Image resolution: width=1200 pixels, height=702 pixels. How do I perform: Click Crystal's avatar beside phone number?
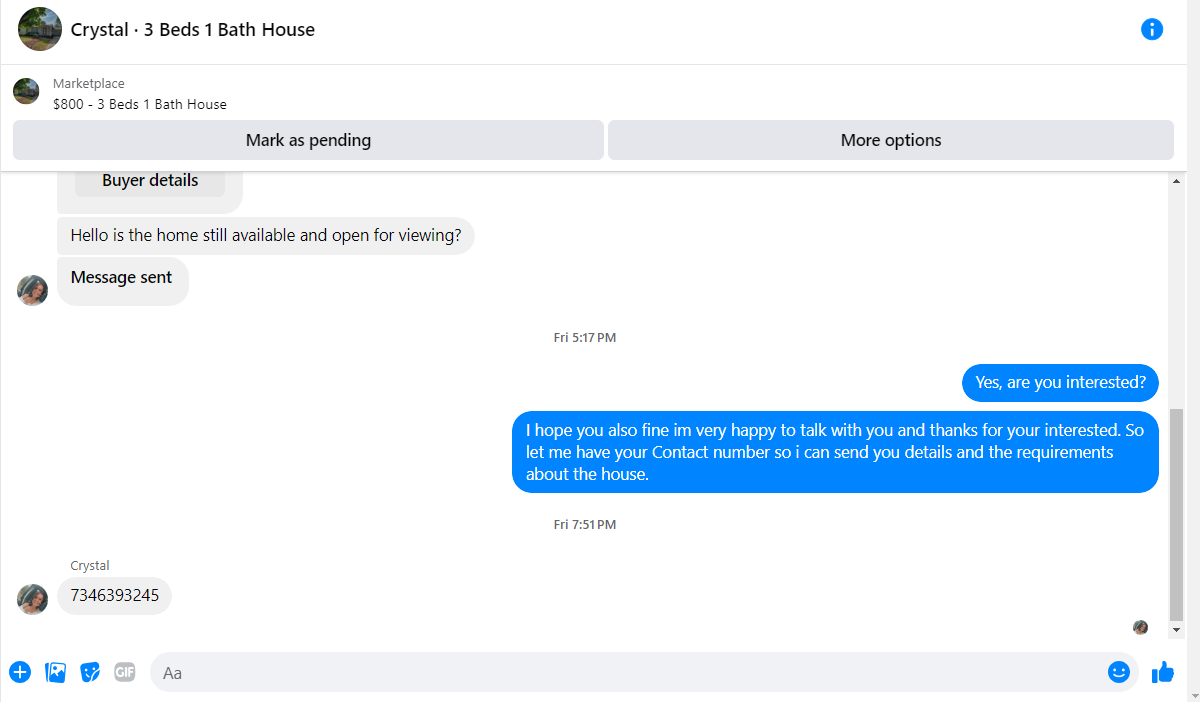tap(33, 599)
